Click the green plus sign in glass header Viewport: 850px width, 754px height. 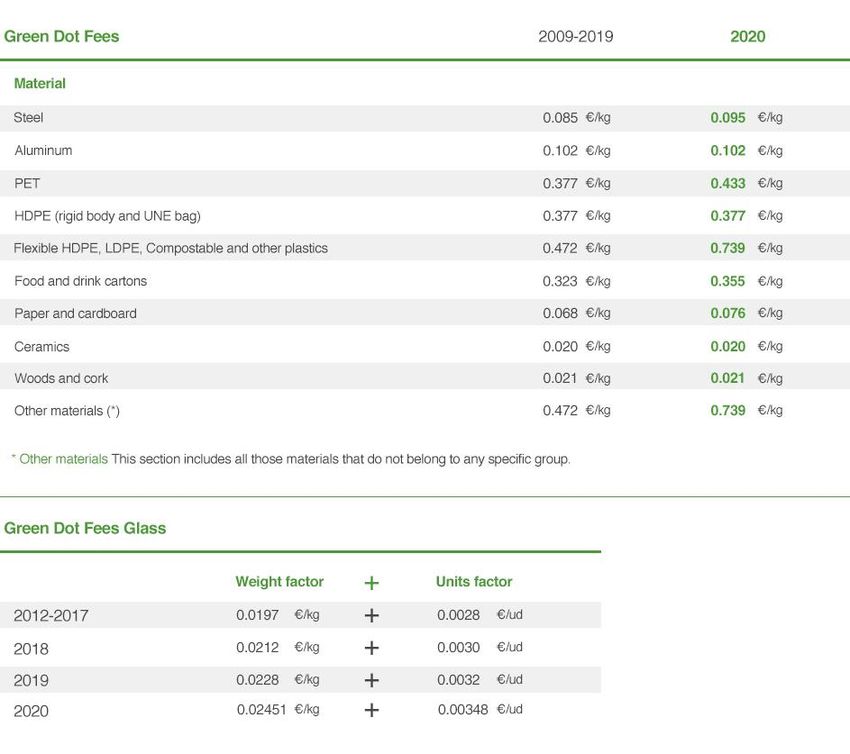pyautogui.click(x=371, y=583)
